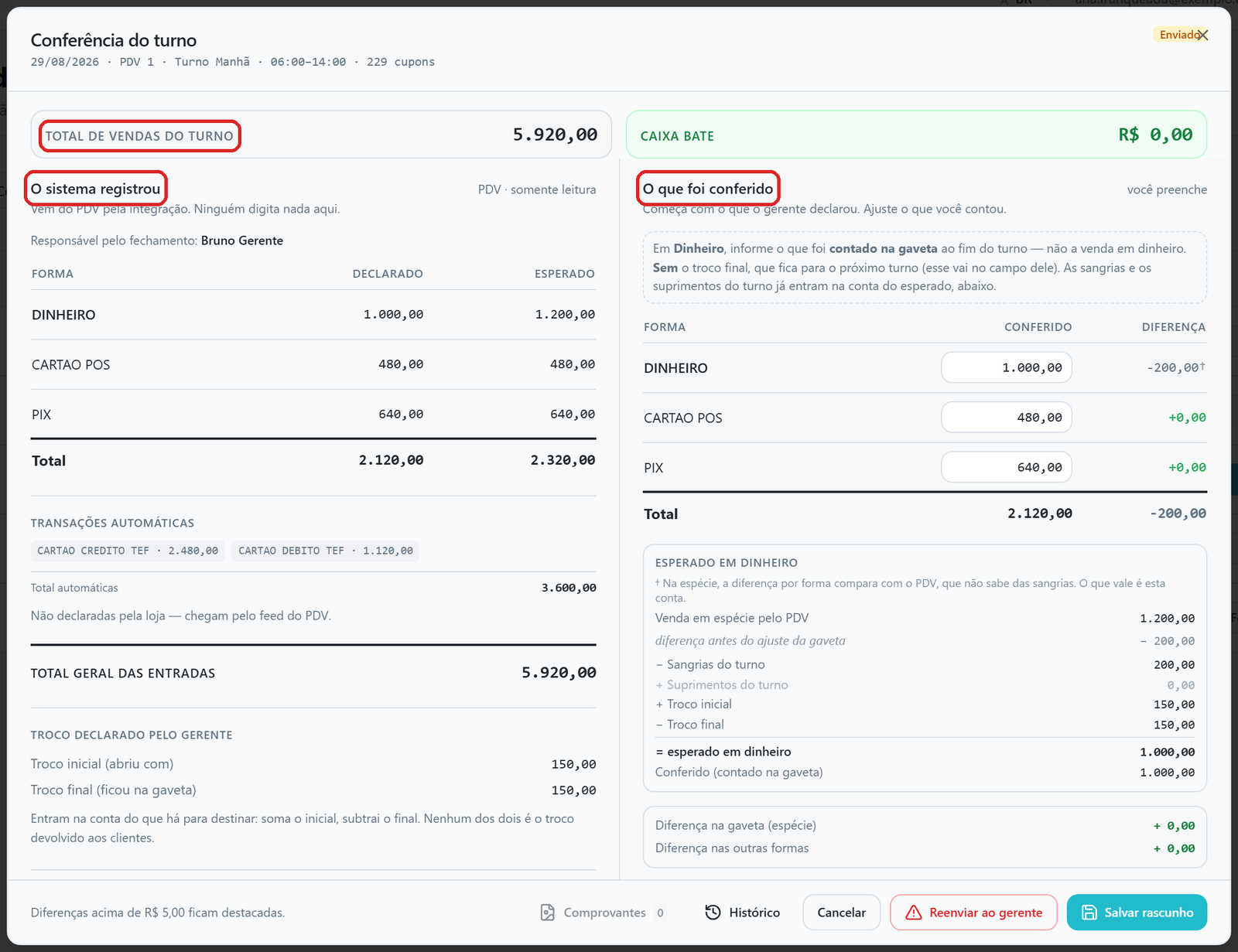The width and height of the screenshot is (1238, 952).
Task: Click TOTAL DE VENDAS DO TURNO label
Action: pyautogui.click(x=139, y=136)
